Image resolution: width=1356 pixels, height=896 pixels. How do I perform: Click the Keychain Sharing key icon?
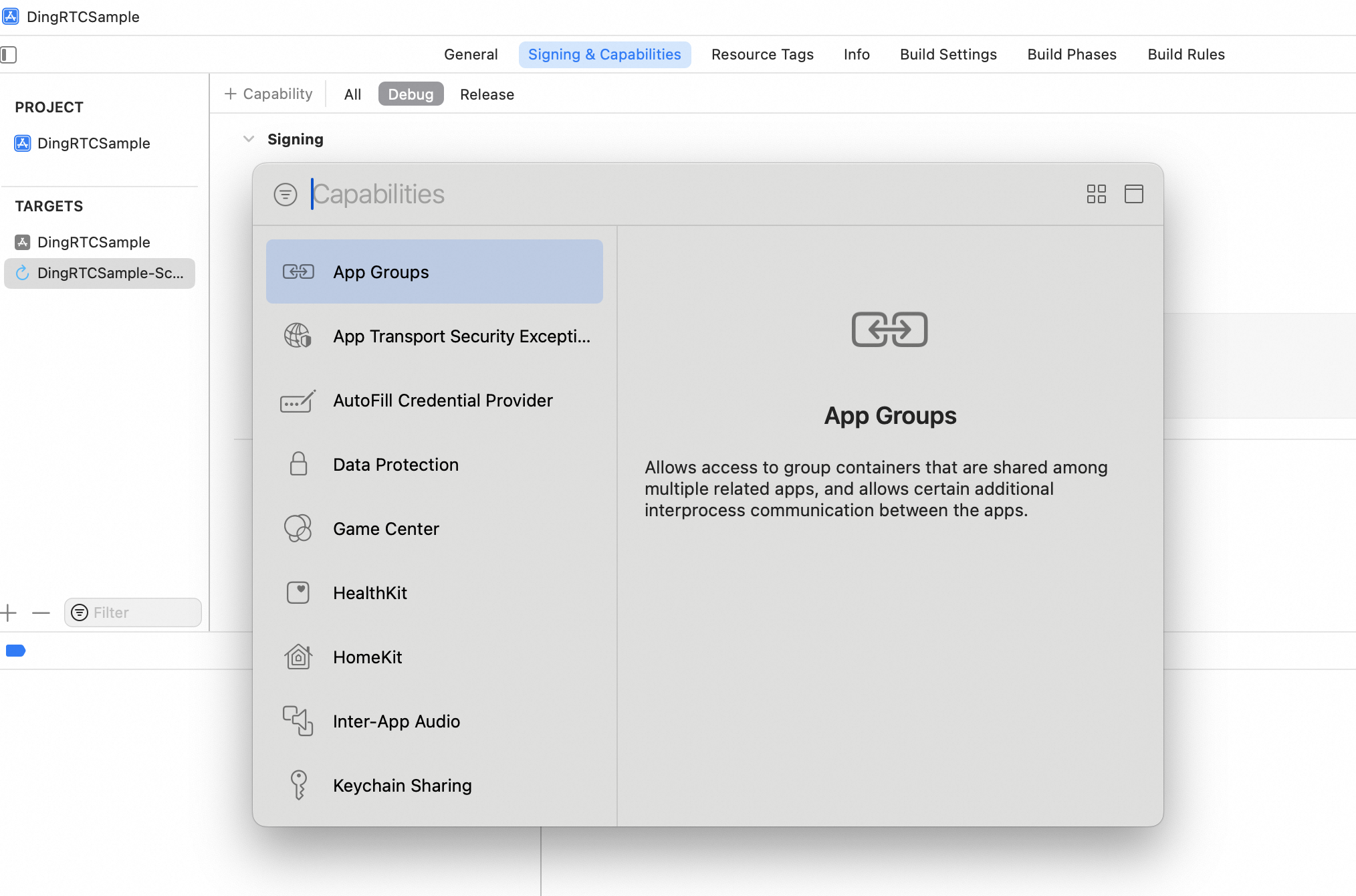pos(298,785)
